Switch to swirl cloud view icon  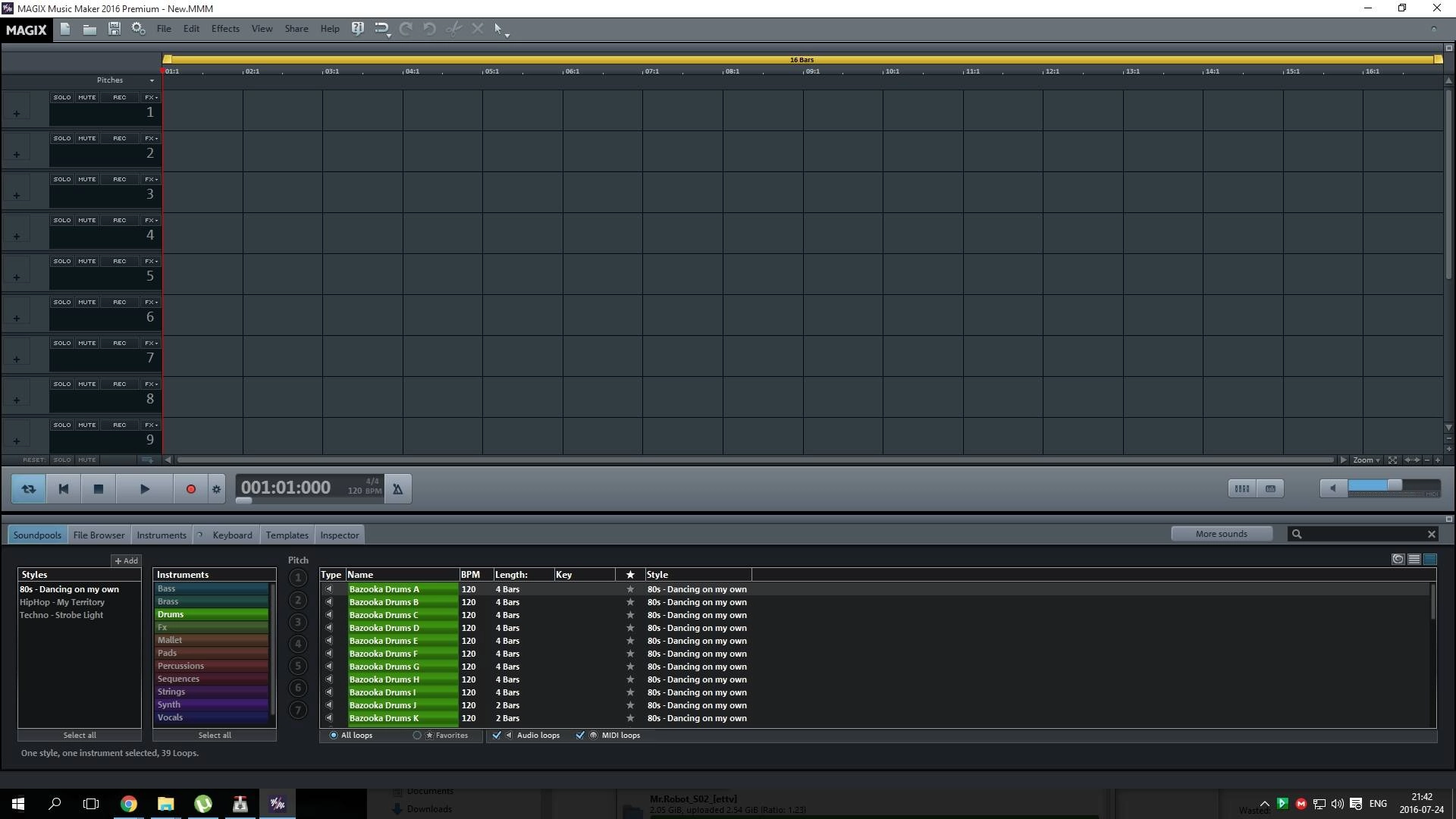click(x=1398, y=560)
